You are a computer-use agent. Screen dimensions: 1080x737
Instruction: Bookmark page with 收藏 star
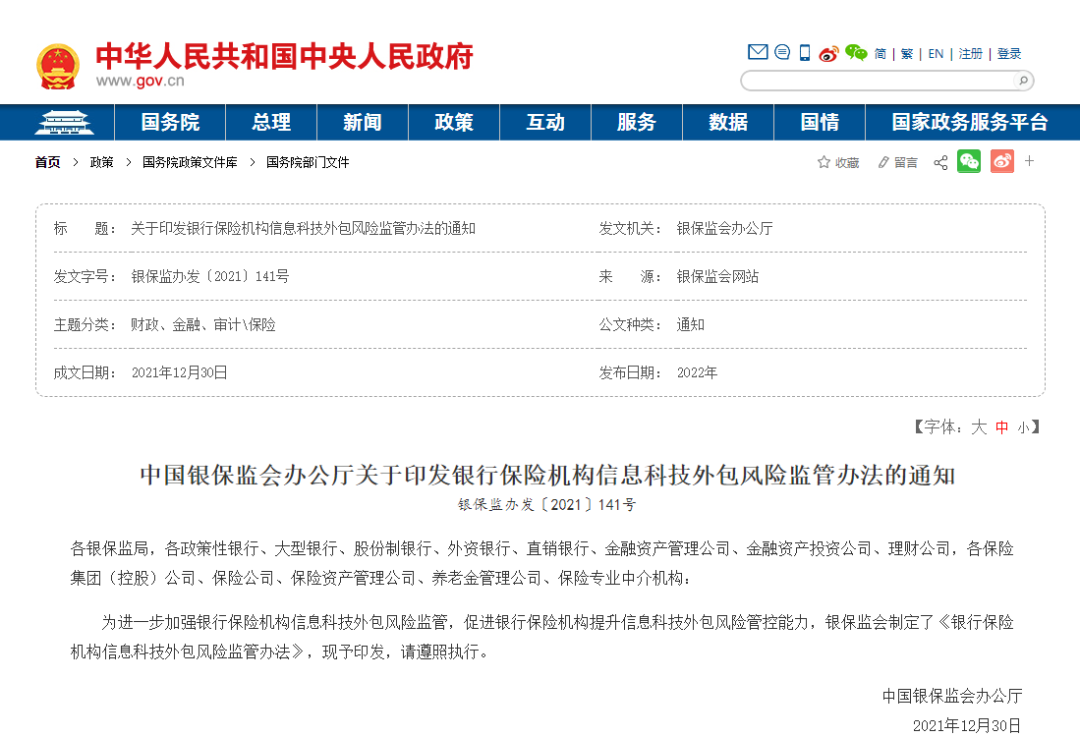point(838,162)
